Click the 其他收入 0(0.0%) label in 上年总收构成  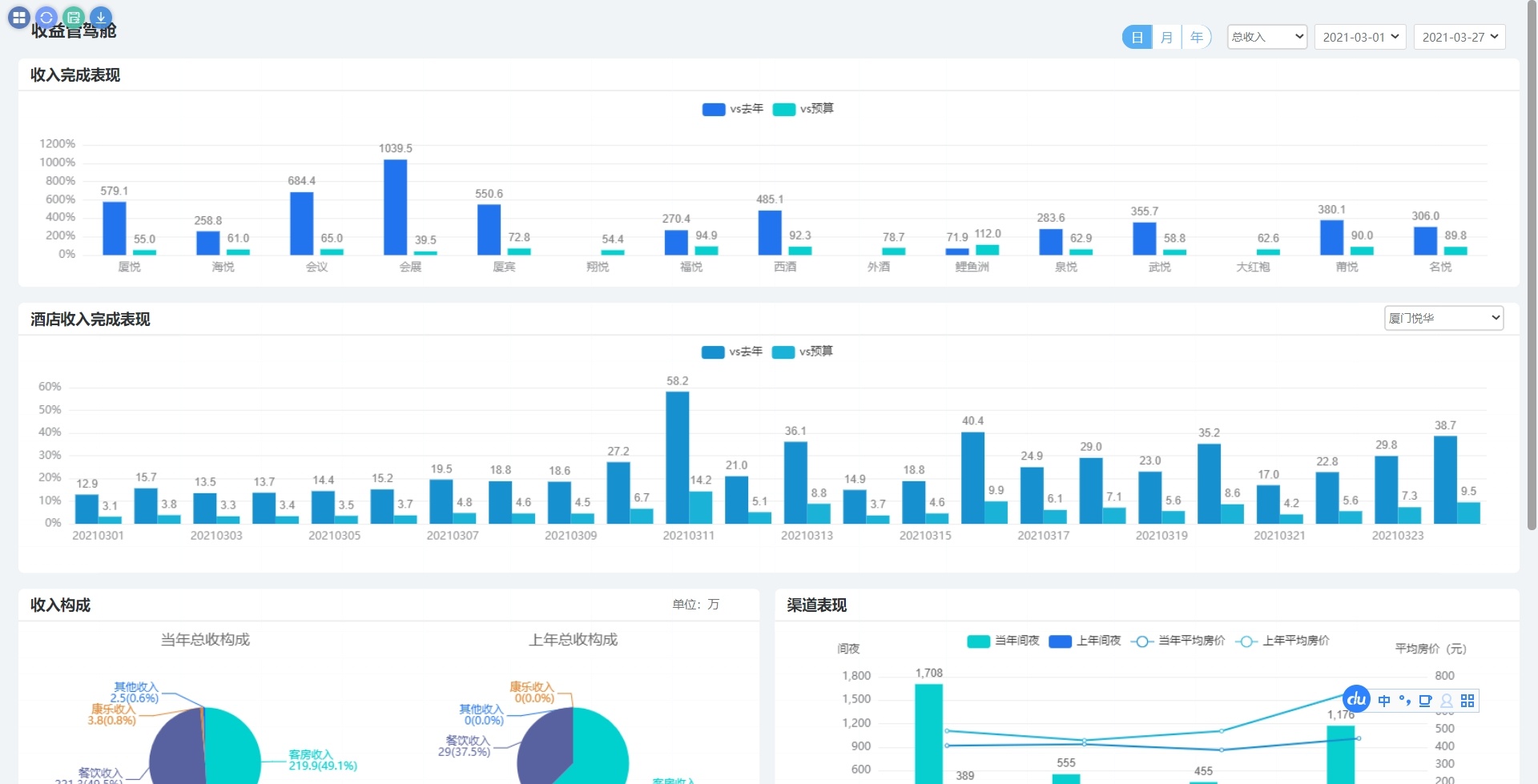[481, 715]
